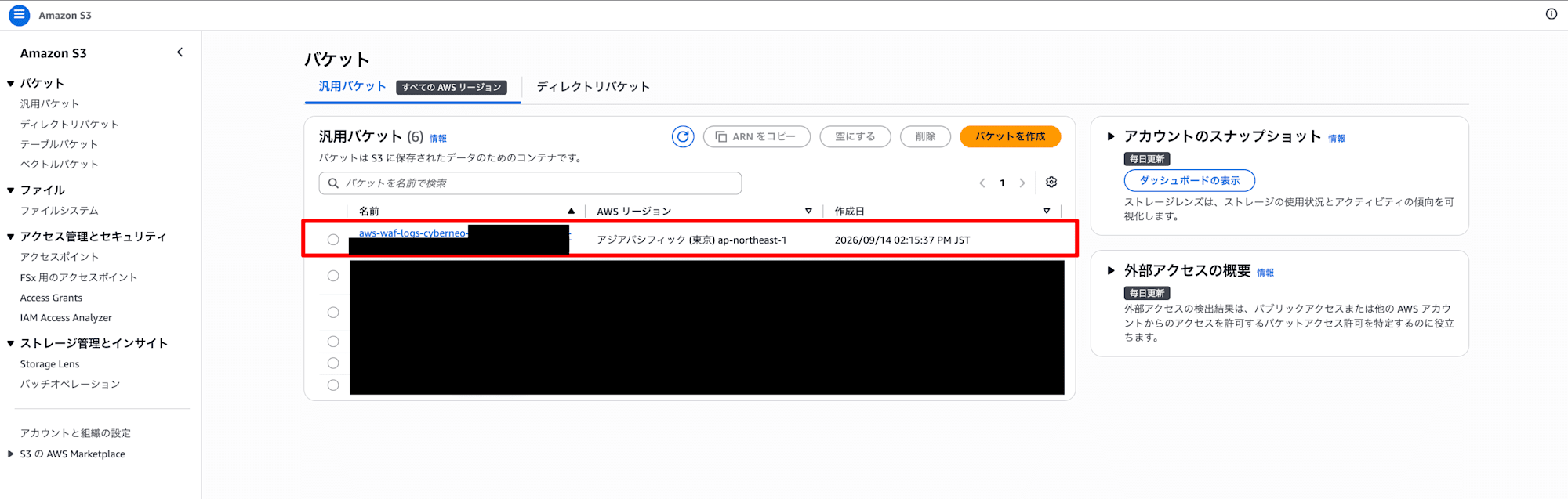
Task: Click the アジアパシフィック (東京) ap-northeast-1 region cell
Action: click(x=691, y=240)
